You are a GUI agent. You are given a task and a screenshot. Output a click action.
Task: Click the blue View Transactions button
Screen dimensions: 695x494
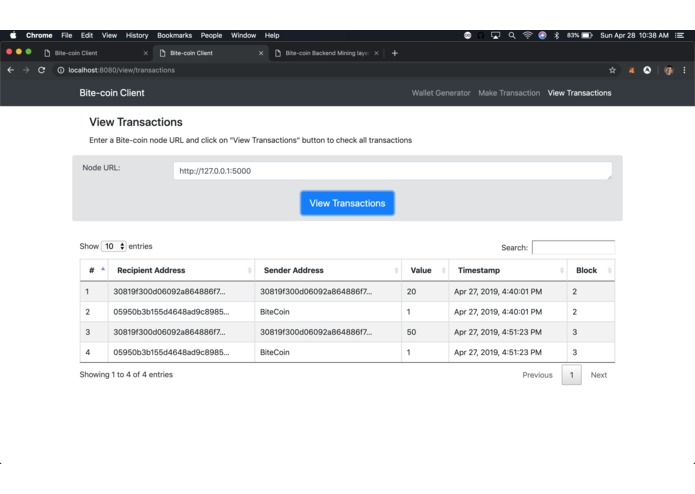click(347, 203)
